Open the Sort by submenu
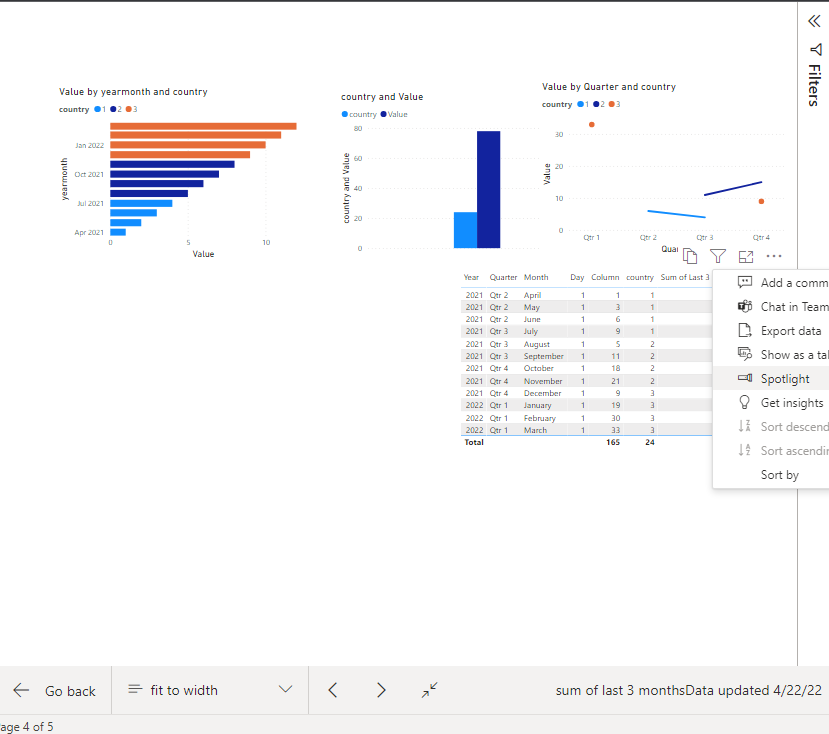The image size is (829, 734). pyautogui.click(x=771, y=475)
